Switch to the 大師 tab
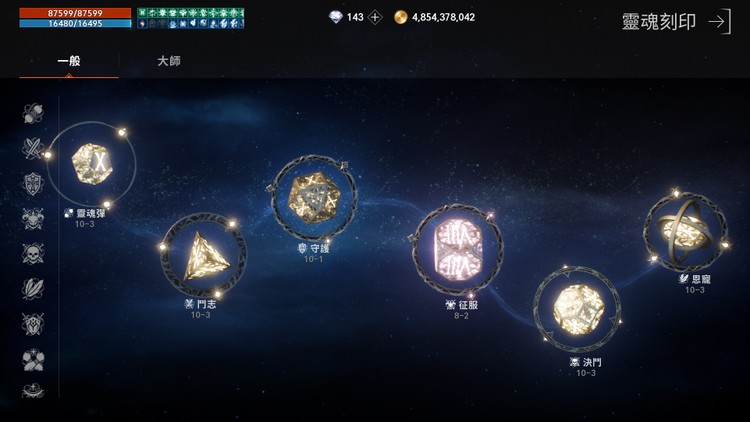This screenshot has height=422, width=750. [x=169, y=61]
